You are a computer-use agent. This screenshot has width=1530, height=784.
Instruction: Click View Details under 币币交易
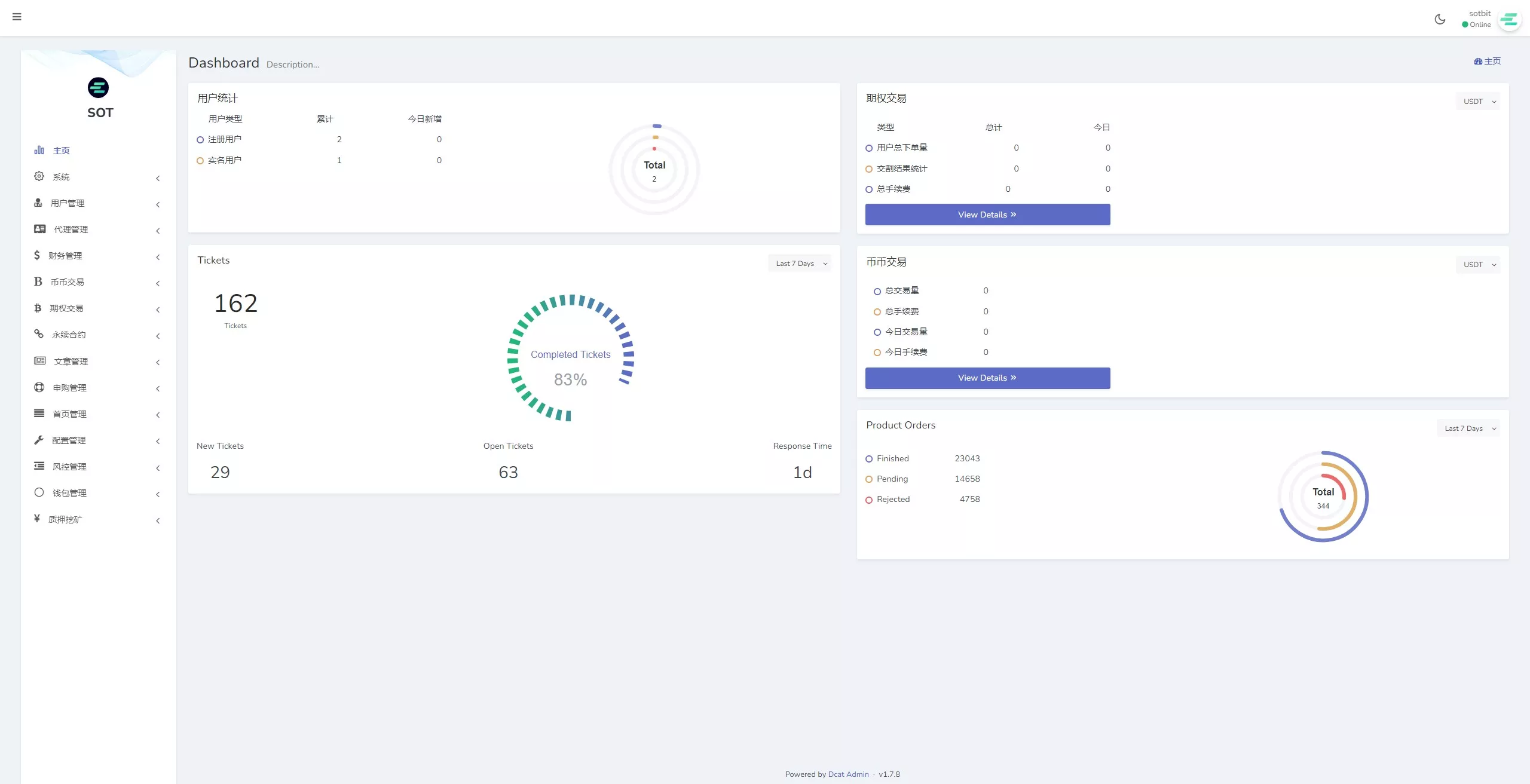click(987, 378)
